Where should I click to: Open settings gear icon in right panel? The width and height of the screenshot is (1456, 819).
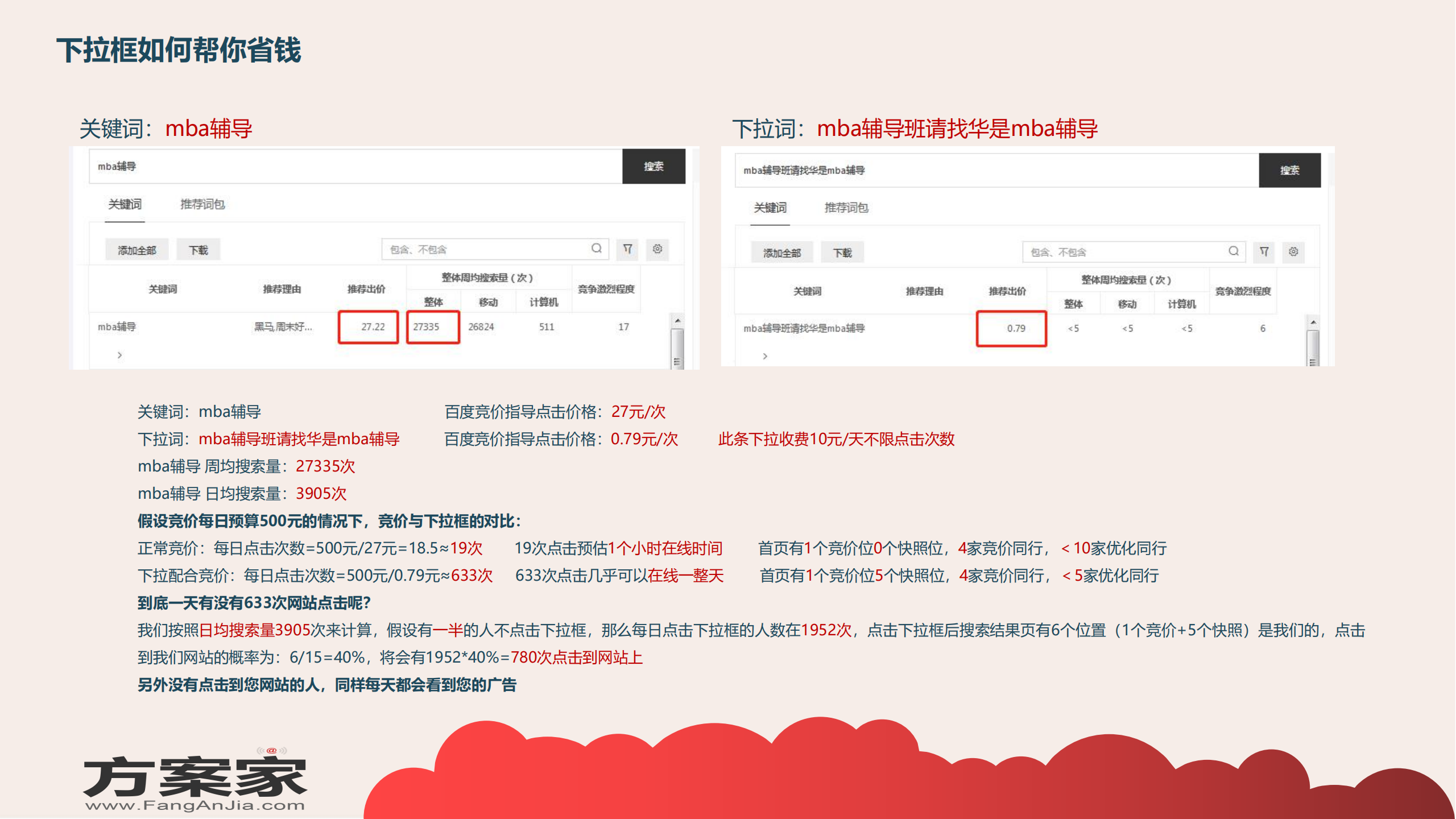point(1293,251)
